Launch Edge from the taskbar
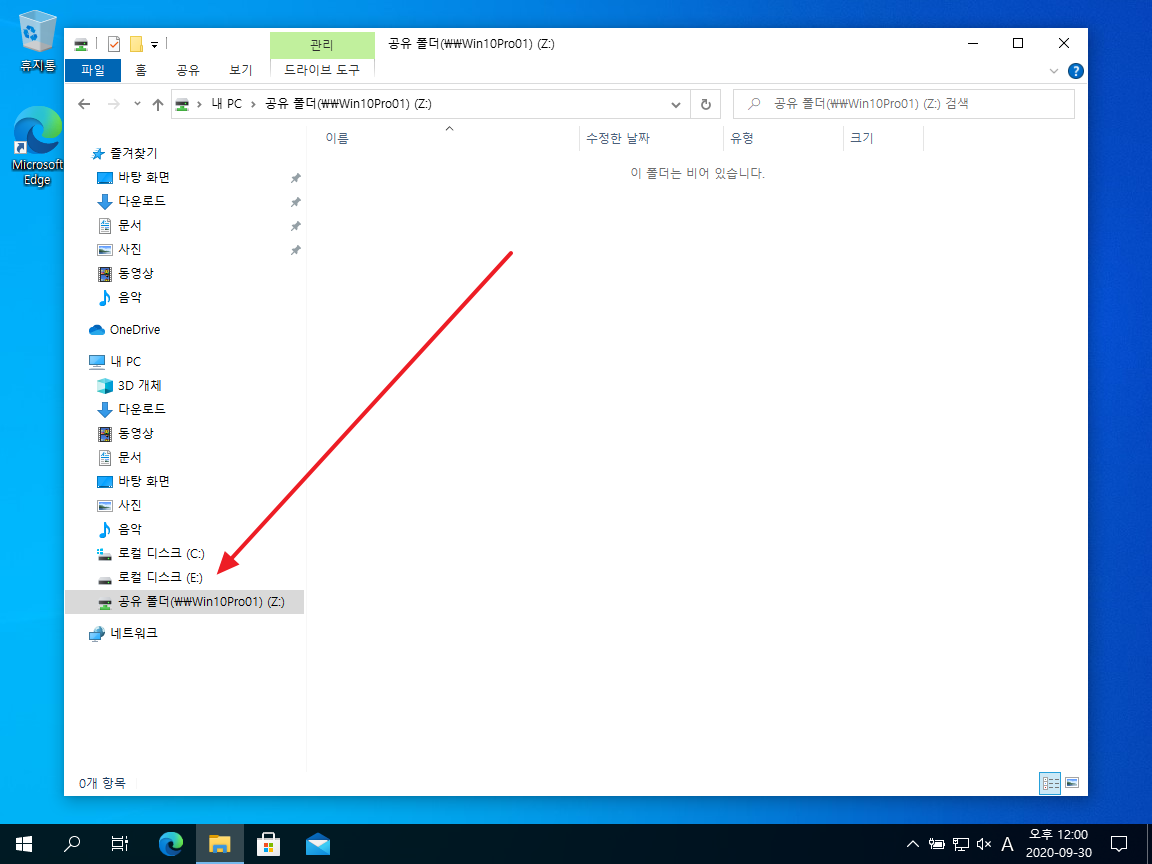Viewport: 1152px width, 864px height. tap(171, 844)
